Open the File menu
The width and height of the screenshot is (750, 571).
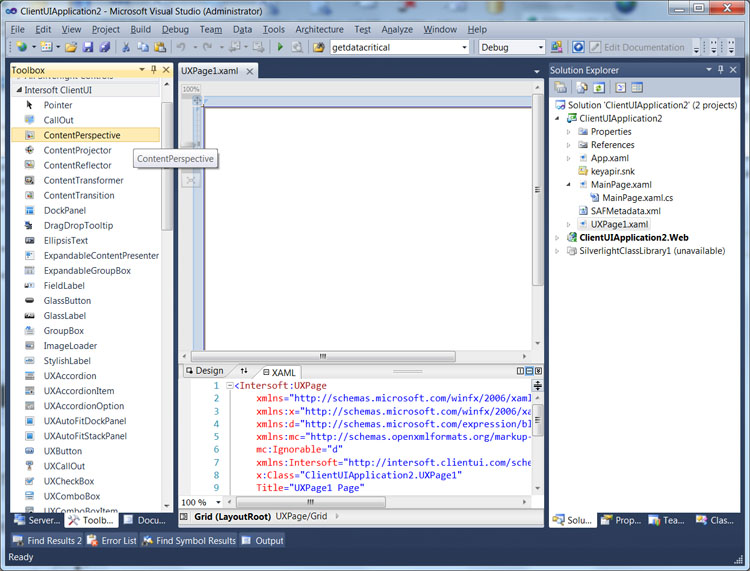click(x=18, y=29)
